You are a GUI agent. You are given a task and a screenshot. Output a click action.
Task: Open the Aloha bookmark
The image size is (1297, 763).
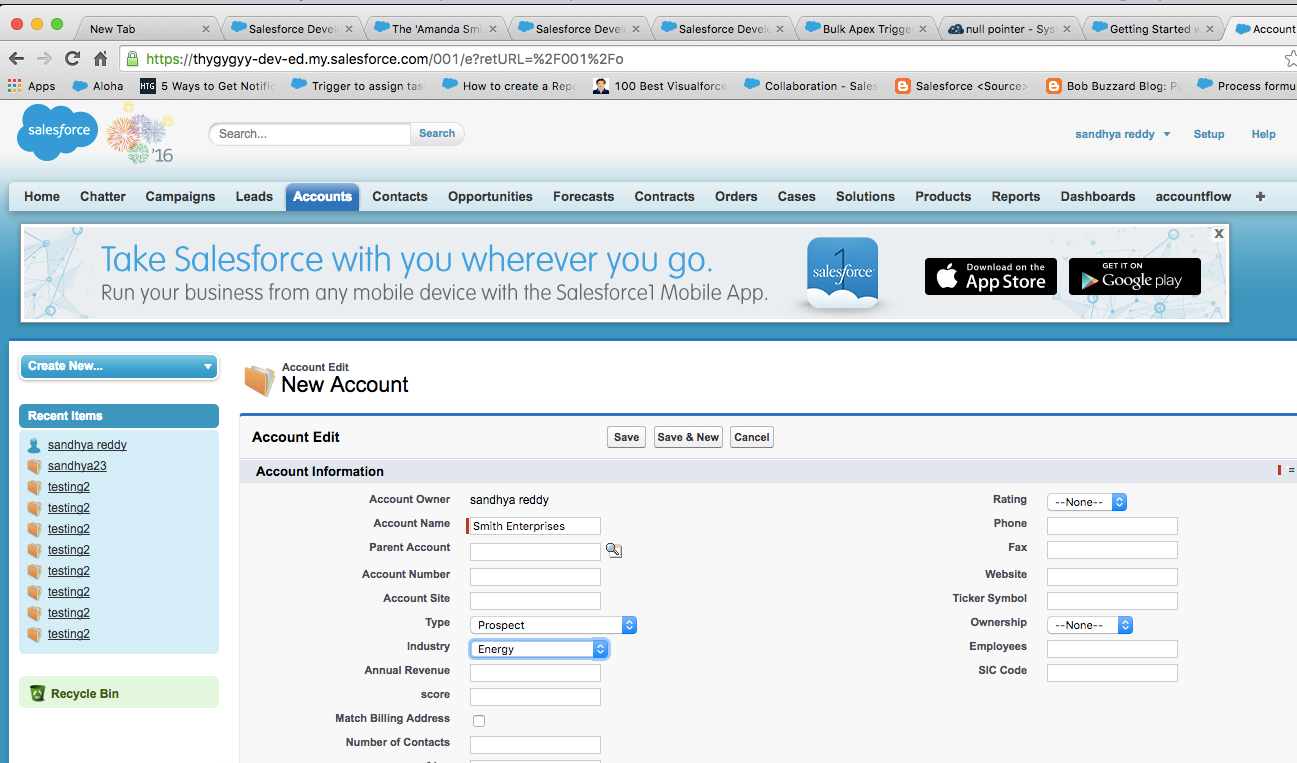(x=99, y=86)
